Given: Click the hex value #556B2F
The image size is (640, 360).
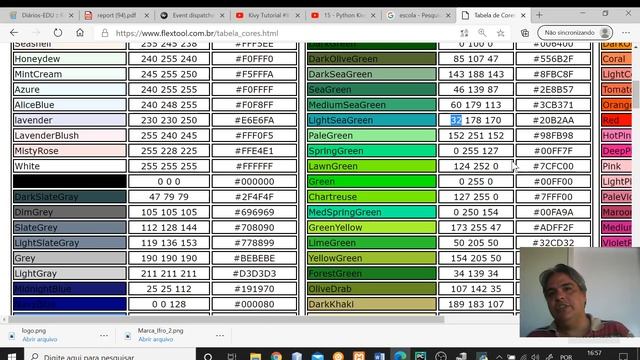Looking at the screenshot, I should coord(553,59).
